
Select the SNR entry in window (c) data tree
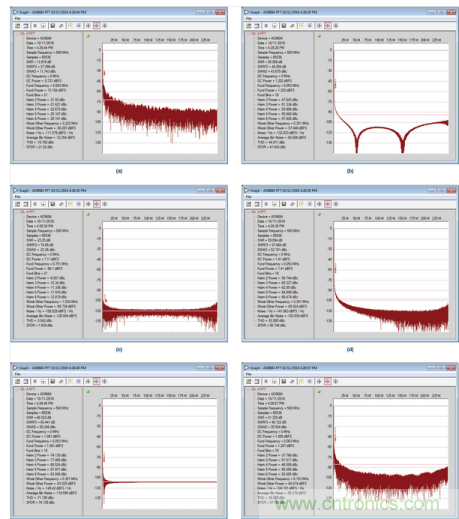[38, 240]
